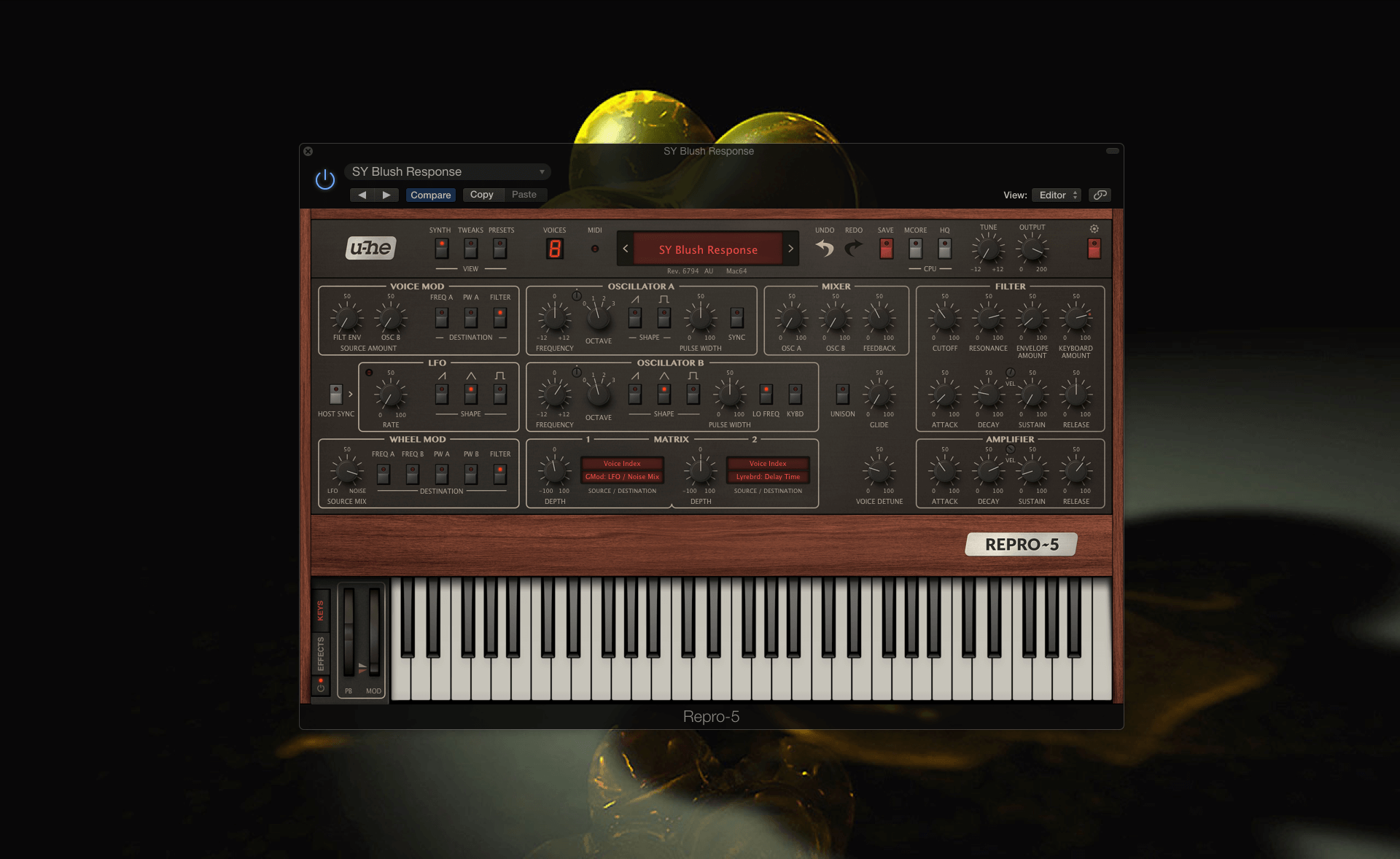
Task: Toggle Voice Mod FILTER destination switch
Action: coord(499,317)
